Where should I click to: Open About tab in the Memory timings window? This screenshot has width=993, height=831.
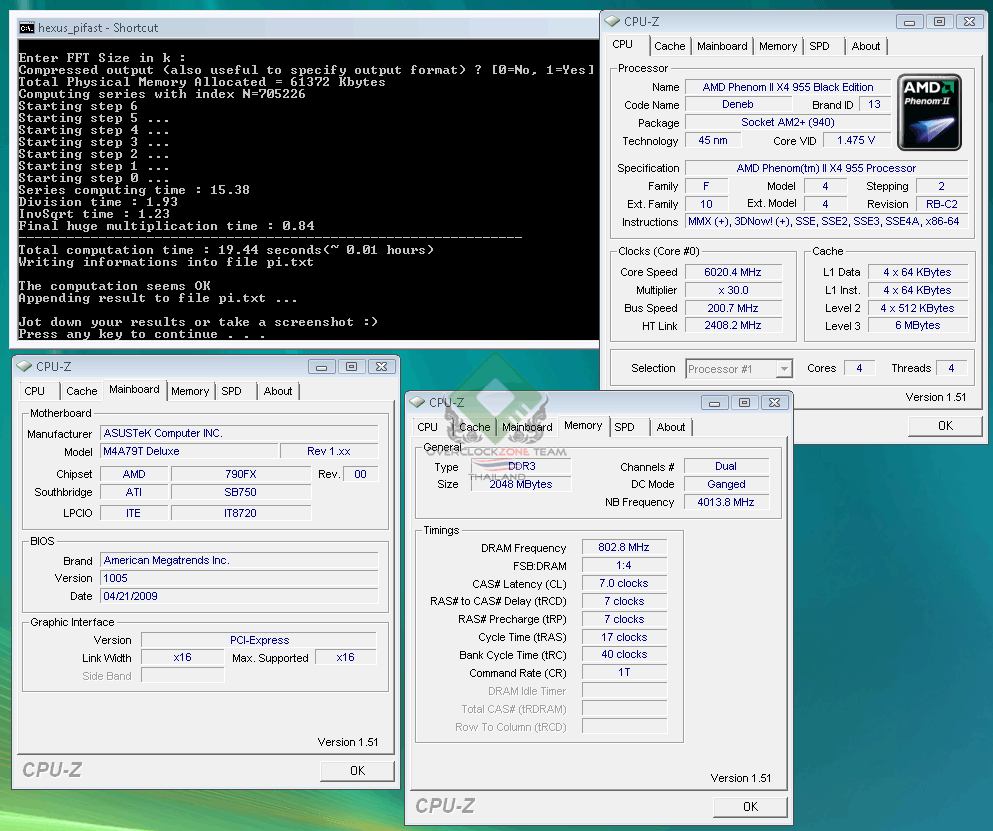(671, 428)
